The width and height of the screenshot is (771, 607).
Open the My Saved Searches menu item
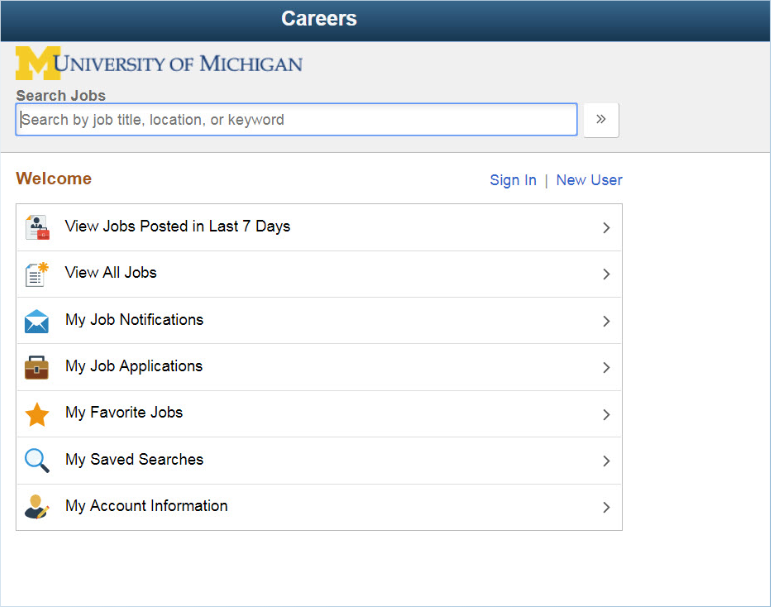click(x=134, y=459)
